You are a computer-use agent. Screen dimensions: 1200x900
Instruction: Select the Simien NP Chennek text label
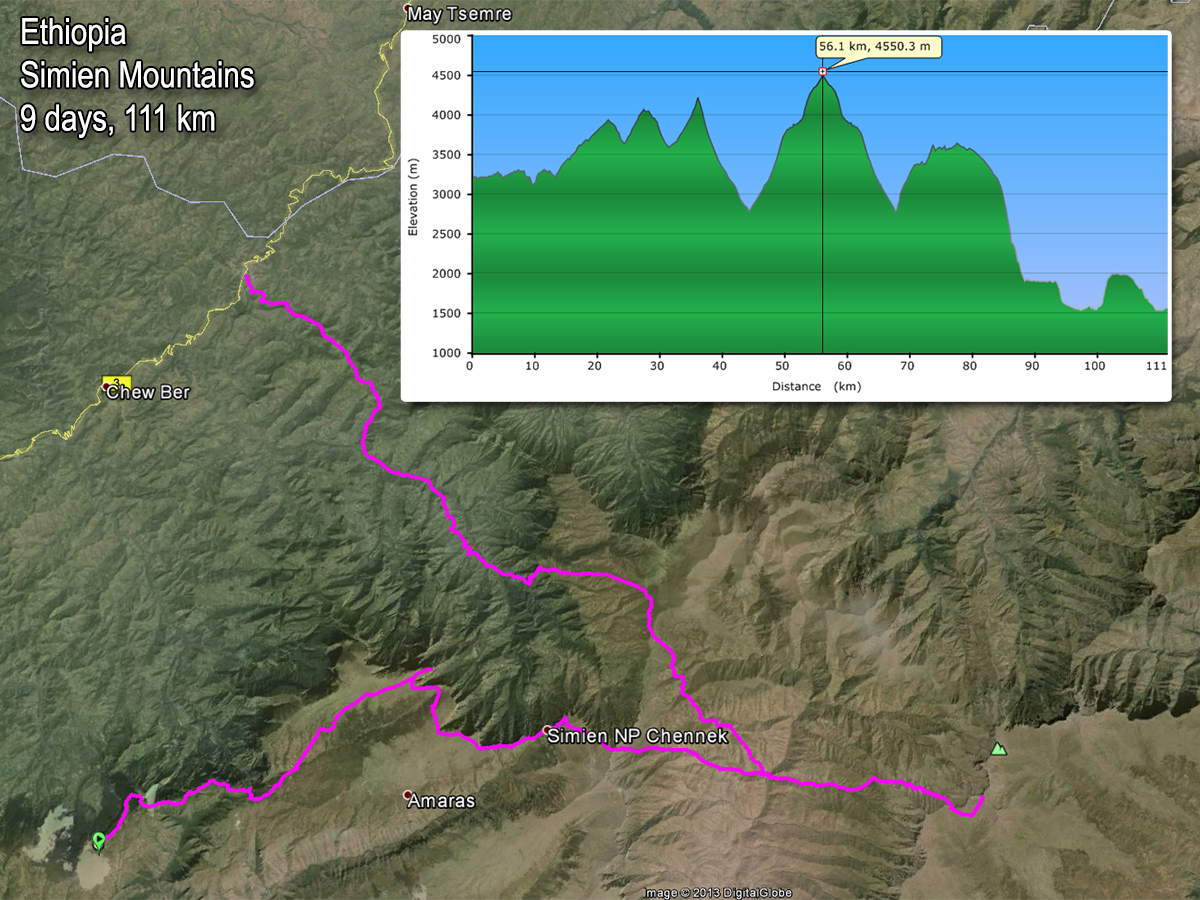639,737
